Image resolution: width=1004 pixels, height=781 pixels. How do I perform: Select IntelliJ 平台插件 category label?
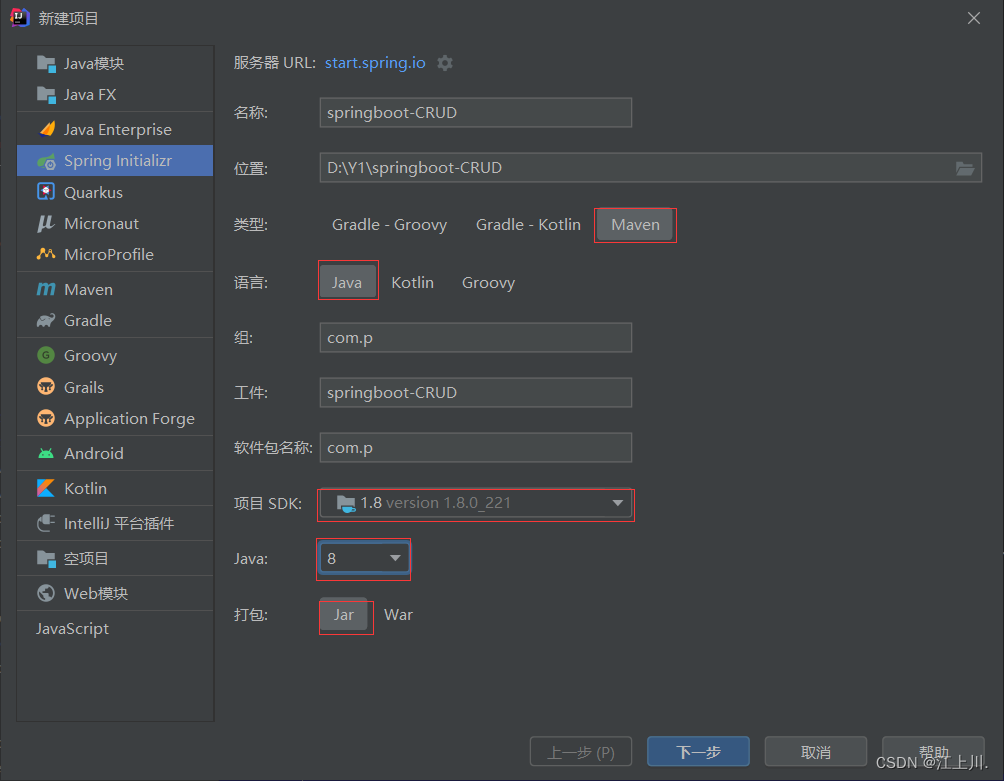click(x=118, y=523)
